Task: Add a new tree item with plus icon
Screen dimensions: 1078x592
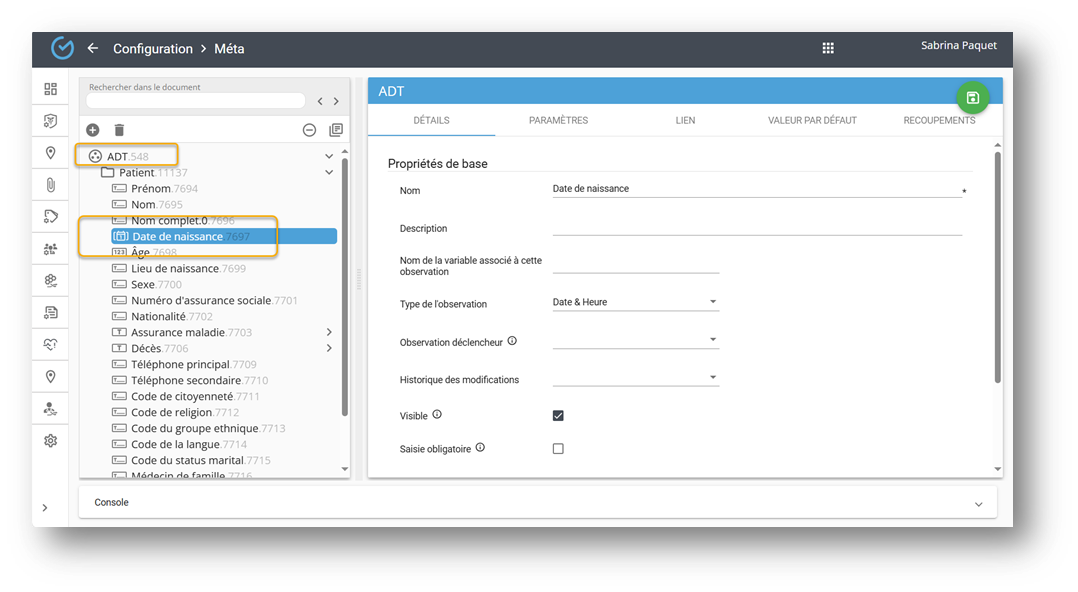Action: pos(93,130)
